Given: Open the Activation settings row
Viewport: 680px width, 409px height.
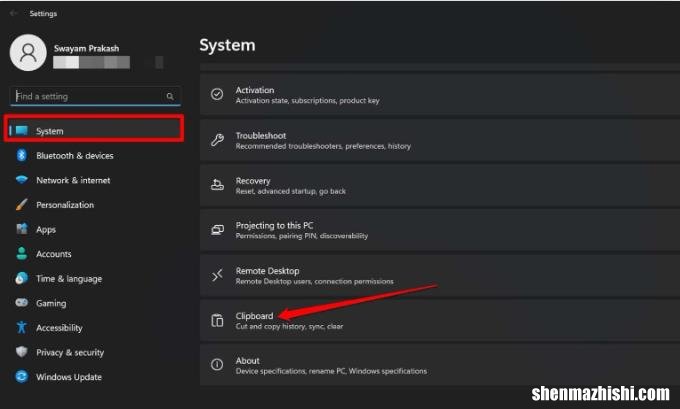Looking at the screenshot, I should (440, 95).
